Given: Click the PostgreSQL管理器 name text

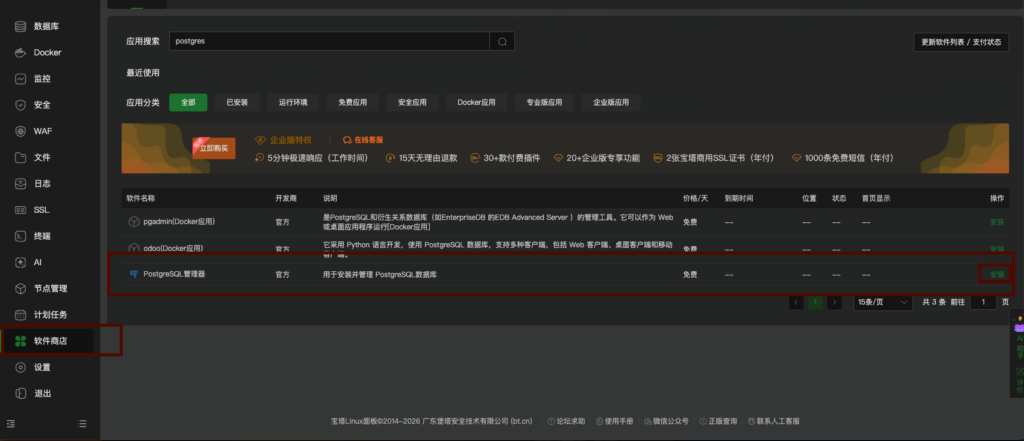Looking at the screenshot, I should [x=174, y=274].
